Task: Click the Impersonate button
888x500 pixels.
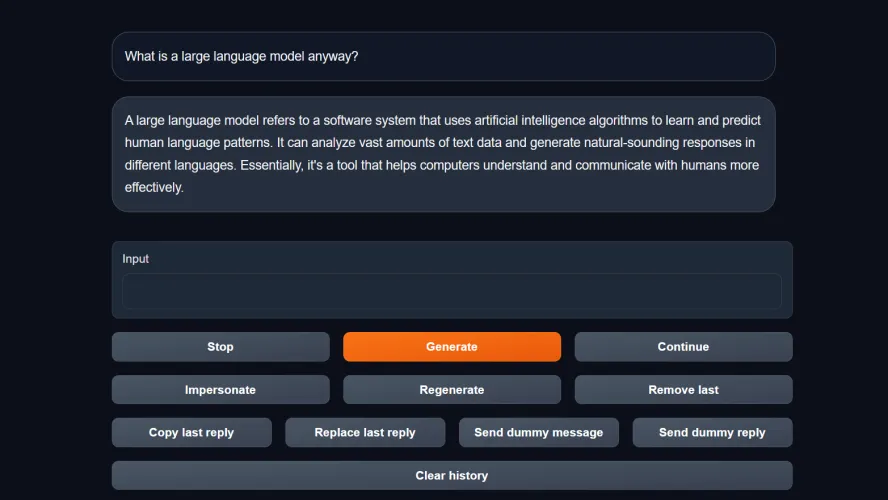Action: coord(220,390)
